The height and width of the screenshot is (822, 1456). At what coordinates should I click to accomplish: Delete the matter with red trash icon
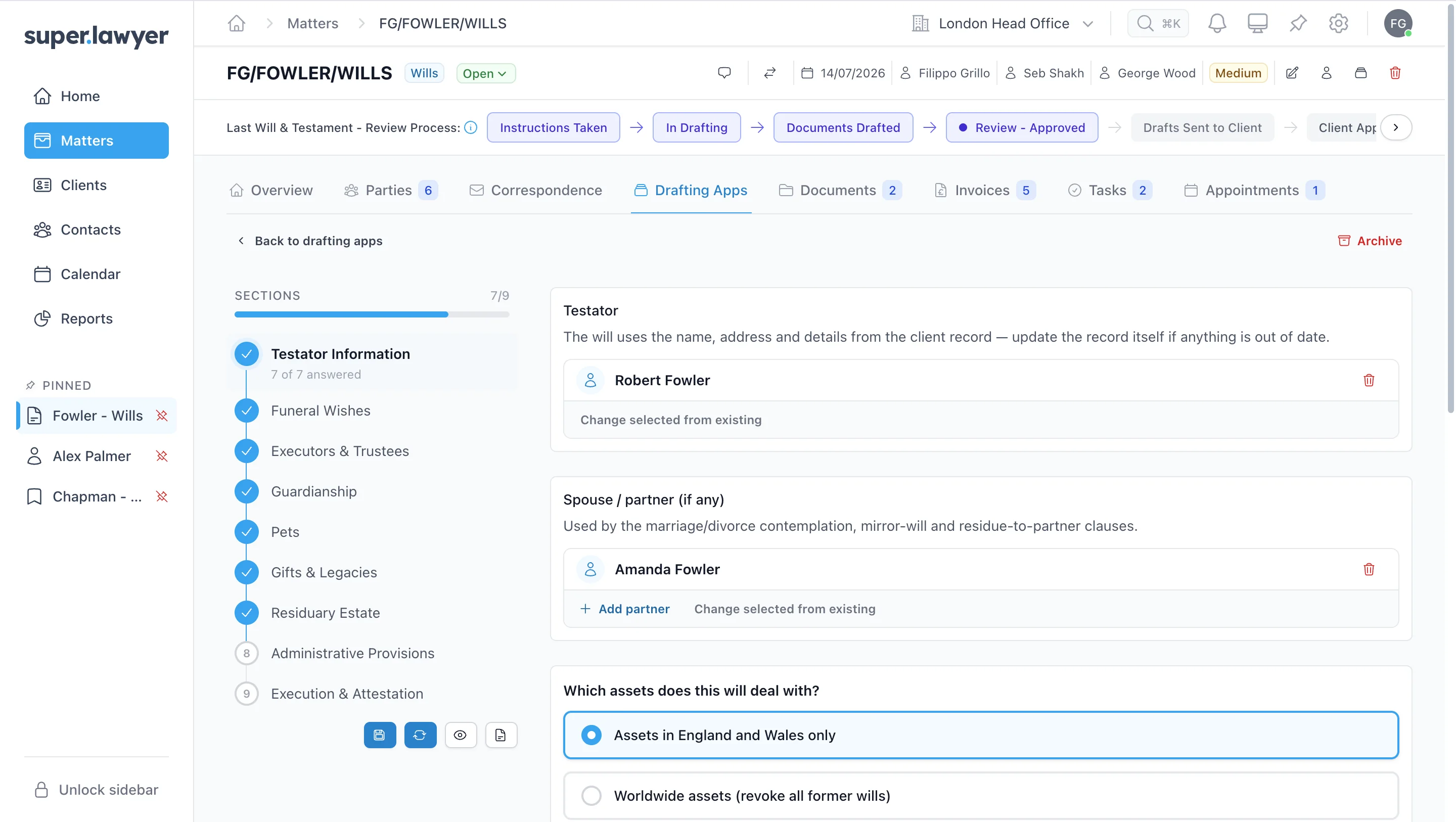pos(1395,73)
